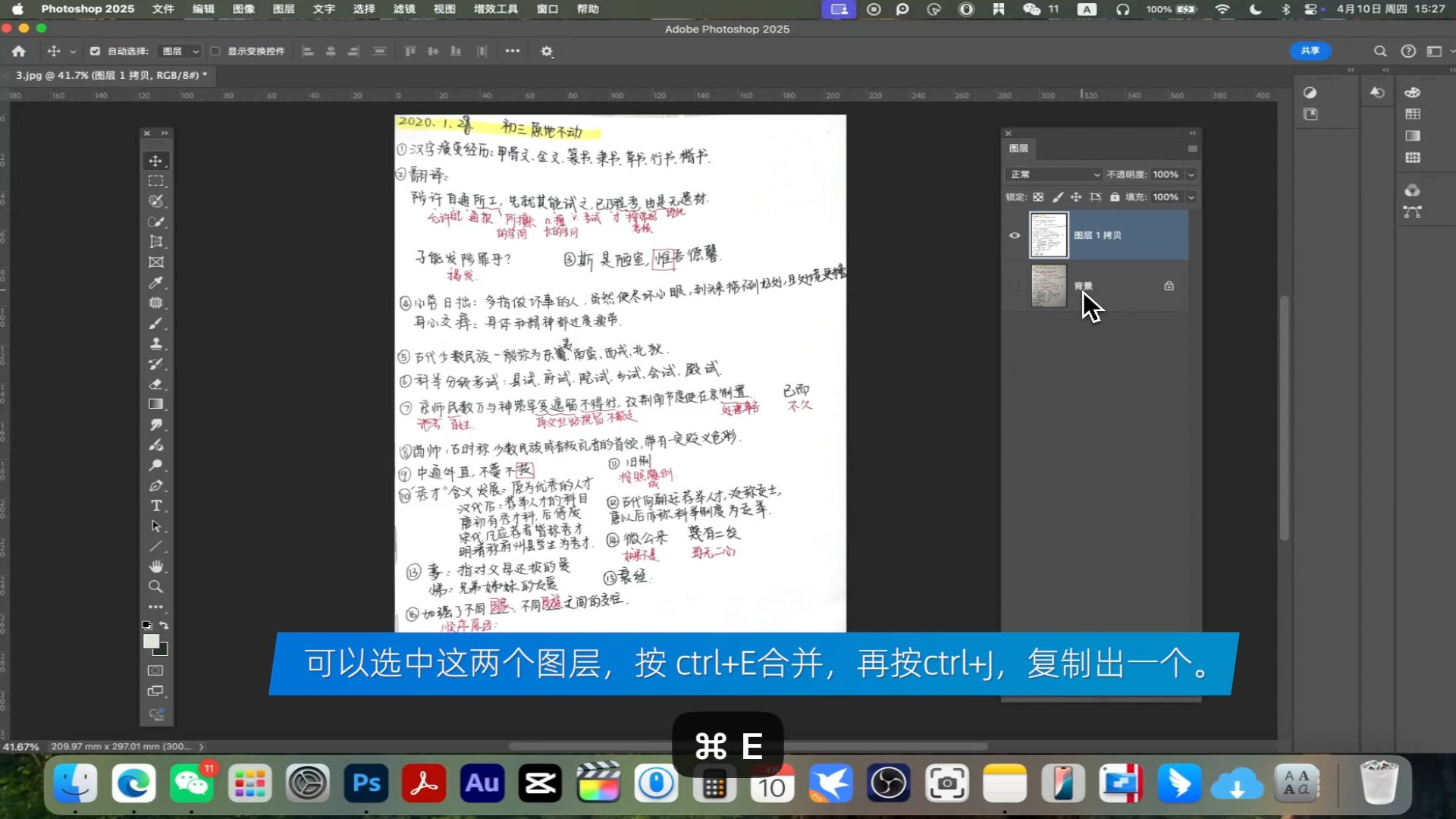Select the Rectangular Marquee tool

155,181
